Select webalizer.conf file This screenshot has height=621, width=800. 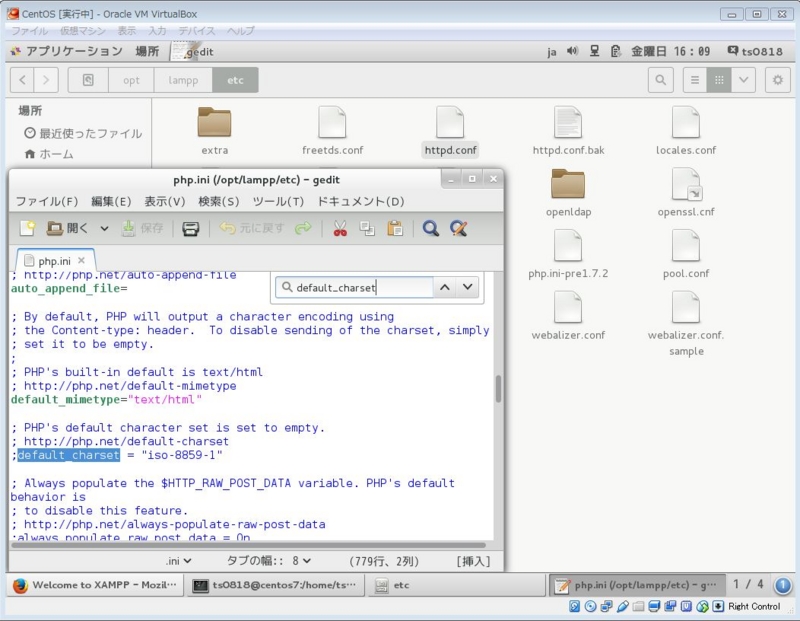pos(568,316)
